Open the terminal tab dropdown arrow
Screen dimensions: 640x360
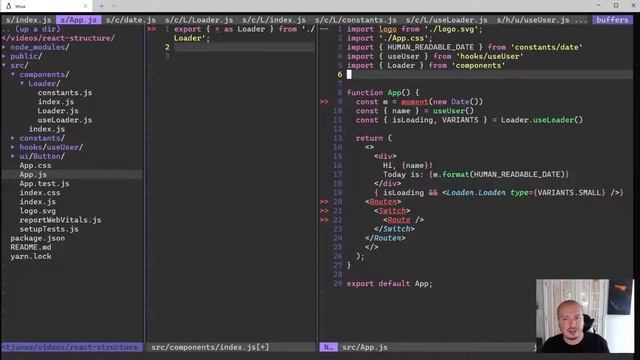tap(114, 6)
